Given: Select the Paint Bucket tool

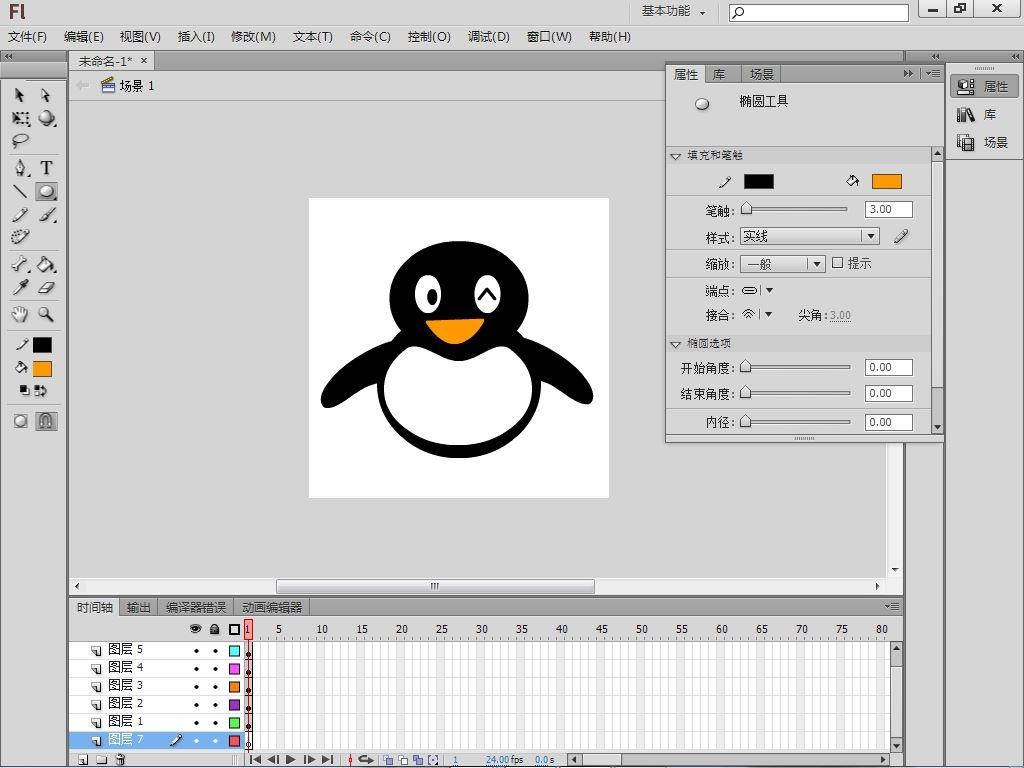Looking at the screenshot, I should (46, 264).
